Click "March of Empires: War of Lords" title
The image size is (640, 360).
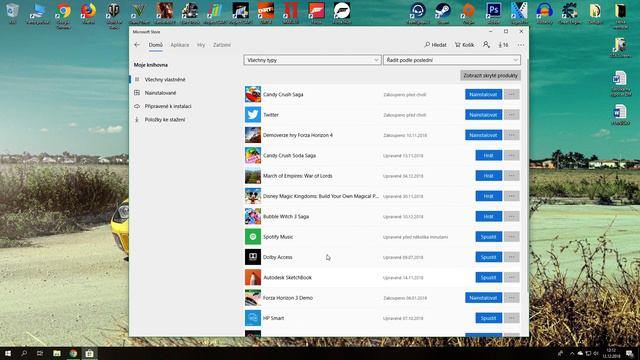(x=298, y=176)
